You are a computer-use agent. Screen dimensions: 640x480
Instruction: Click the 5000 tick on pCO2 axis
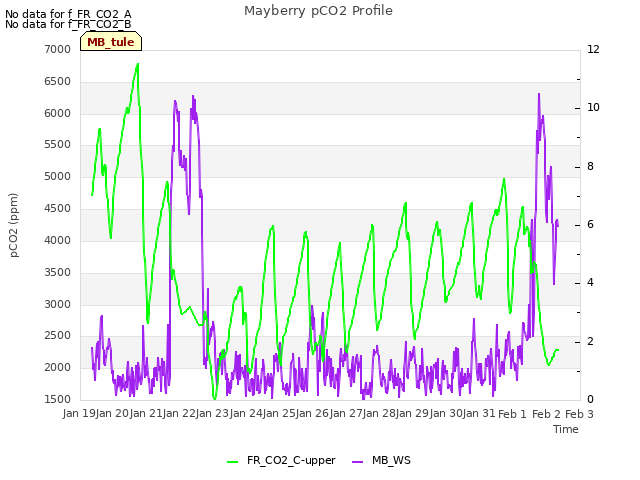(x=58, y=176)
